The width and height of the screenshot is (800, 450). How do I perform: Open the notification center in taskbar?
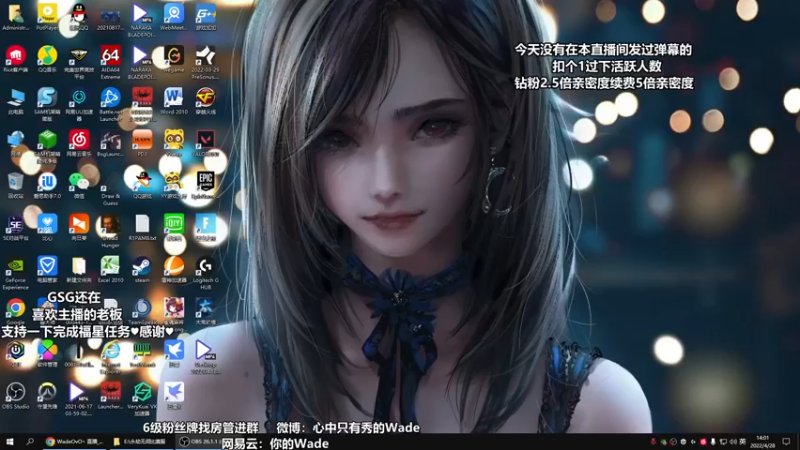click(786, 442)
